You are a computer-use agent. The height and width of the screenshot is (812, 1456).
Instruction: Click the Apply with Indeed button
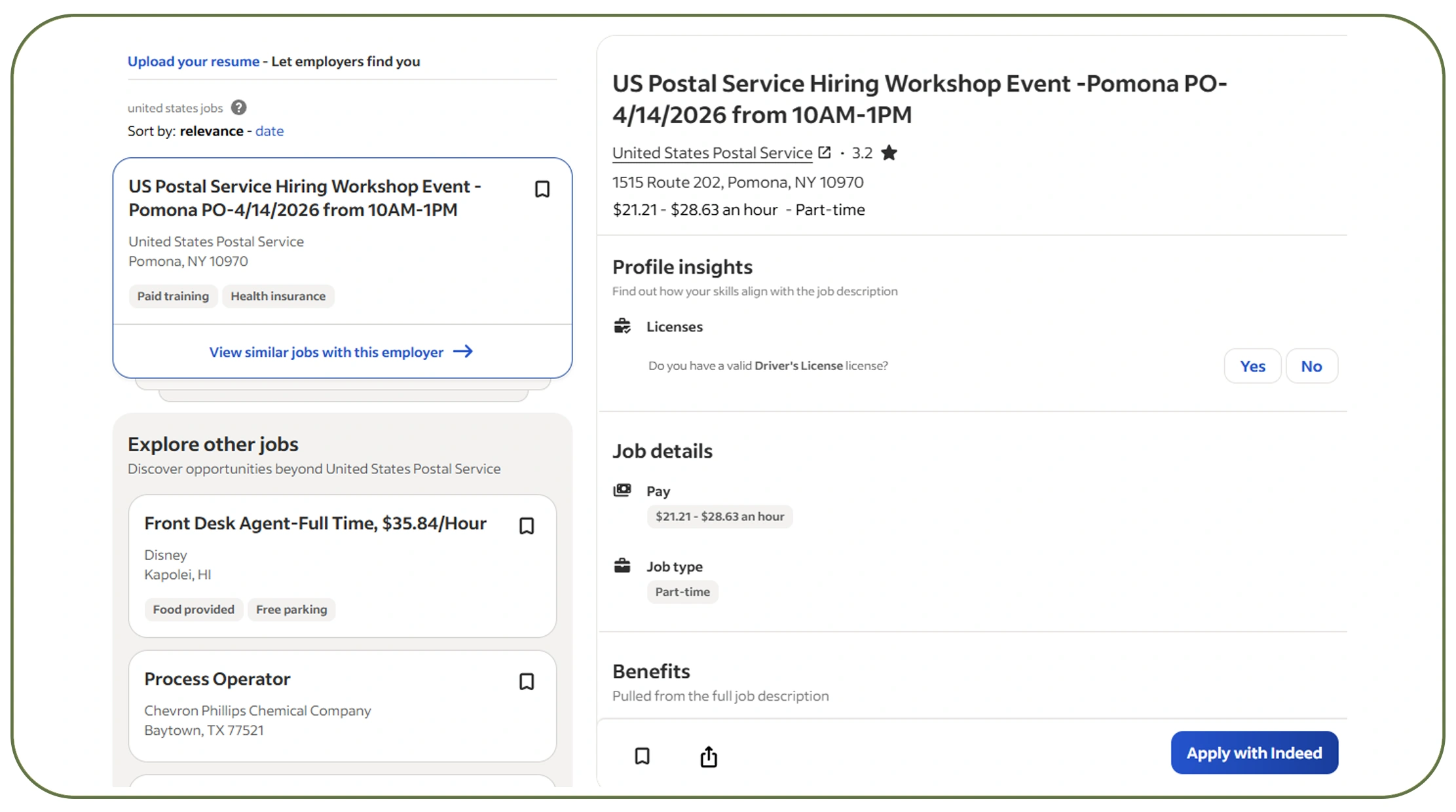1254,752
